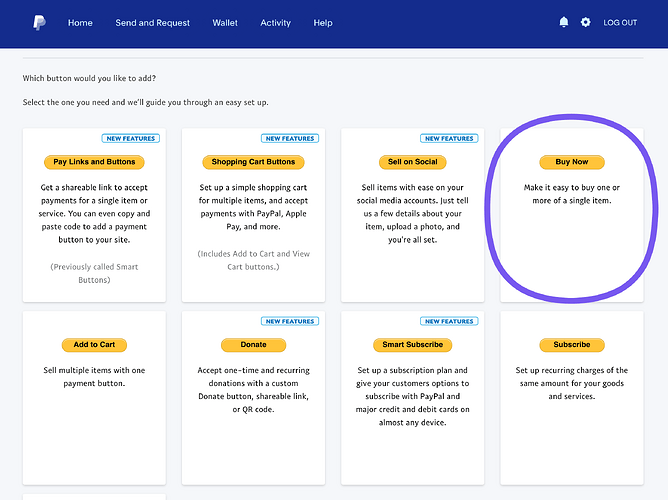Select the Shopping Cart Buttons button
Screen dimensions: 668x500
click(253, 162)
